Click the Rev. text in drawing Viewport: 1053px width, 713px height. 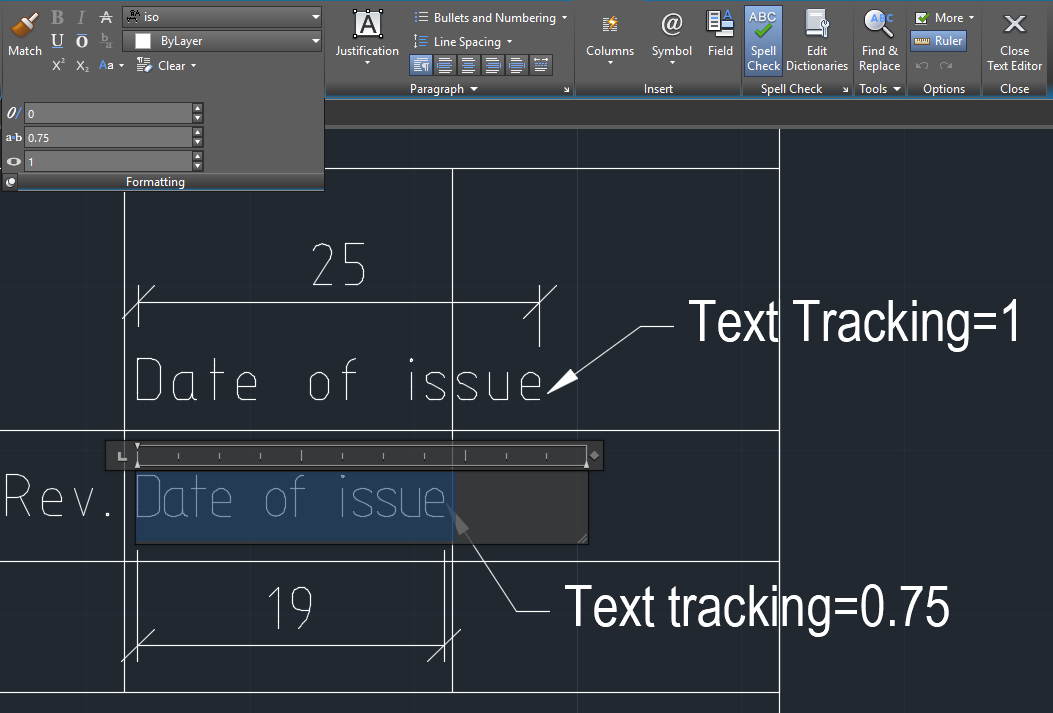(58, 496)
